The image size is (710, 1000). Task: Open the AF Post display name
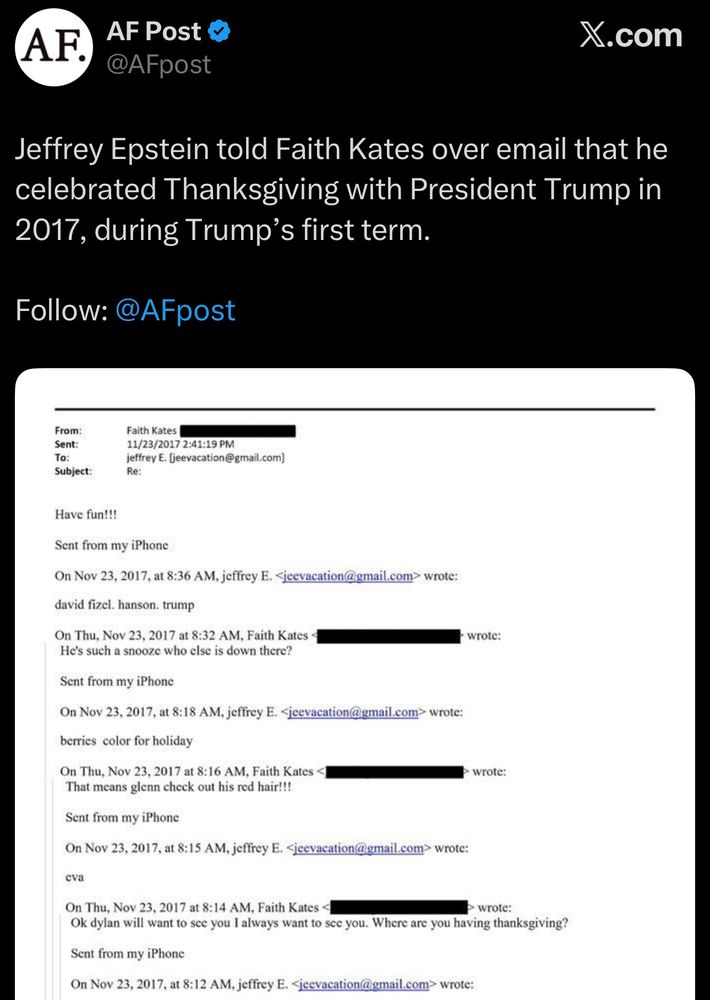(x=154, y=33)
